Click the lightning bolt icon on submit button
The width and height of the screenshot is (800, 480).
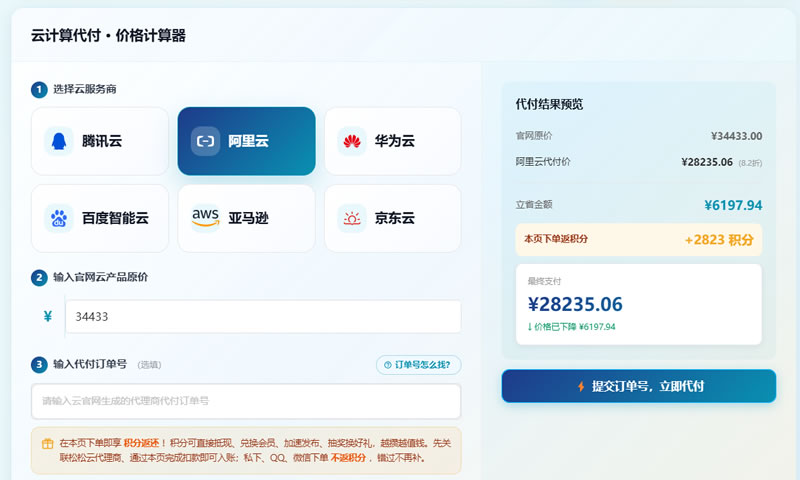(581, 387)
